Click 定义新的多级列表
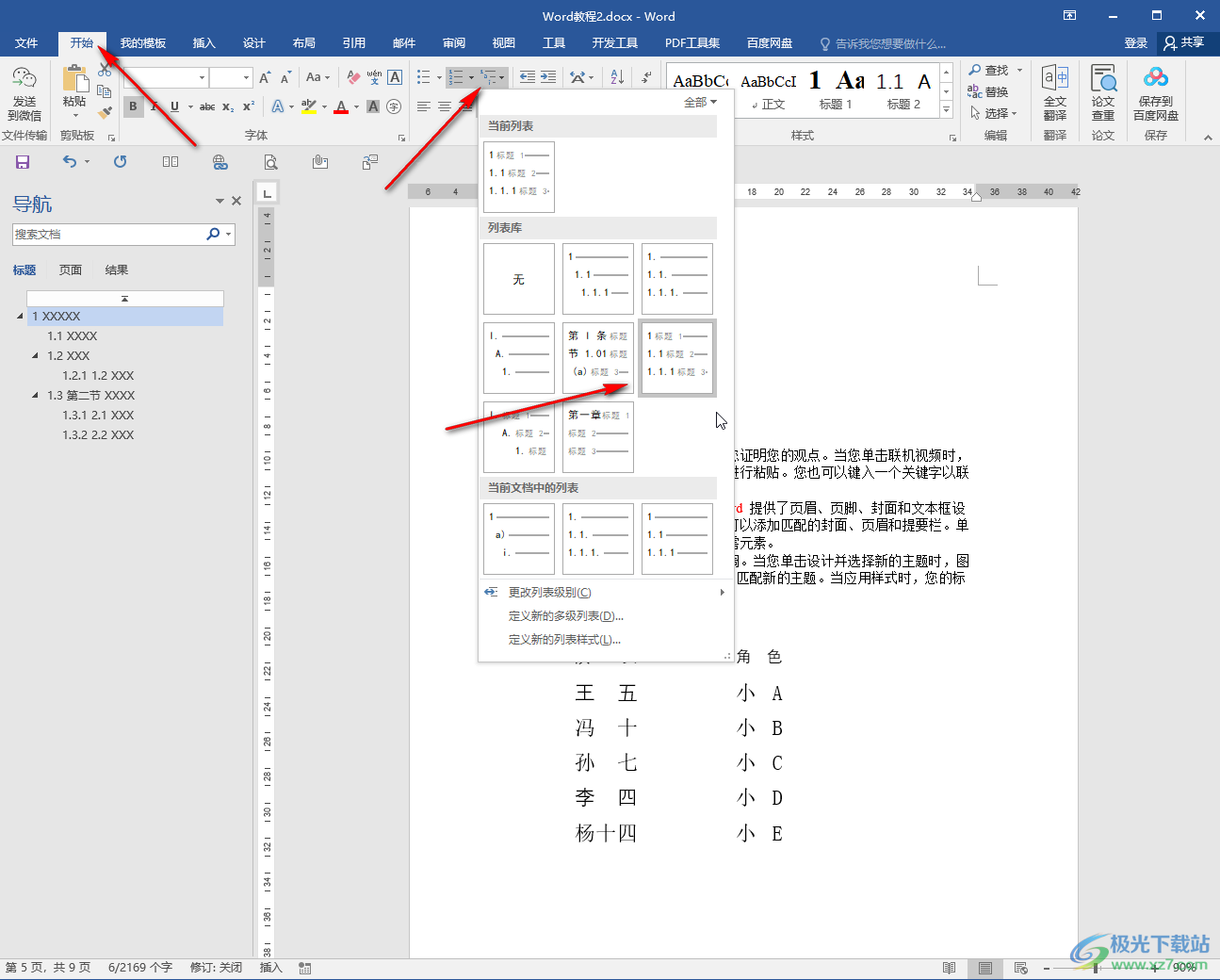1220x980 pixels. click(566, 616)
